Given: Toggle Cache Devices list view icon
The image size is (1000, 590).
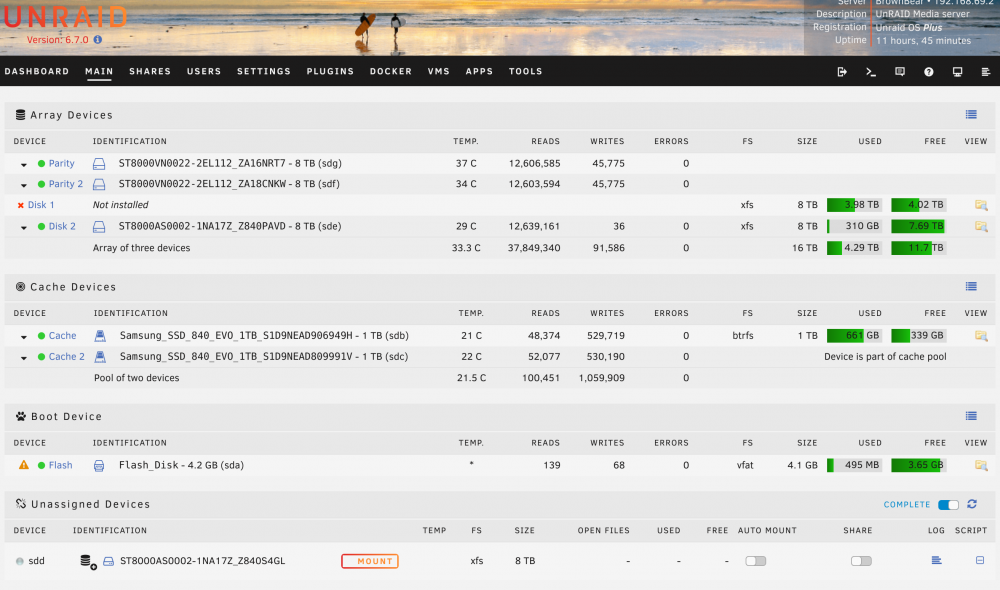Looking at the screenshot, I should pos(971,286).
